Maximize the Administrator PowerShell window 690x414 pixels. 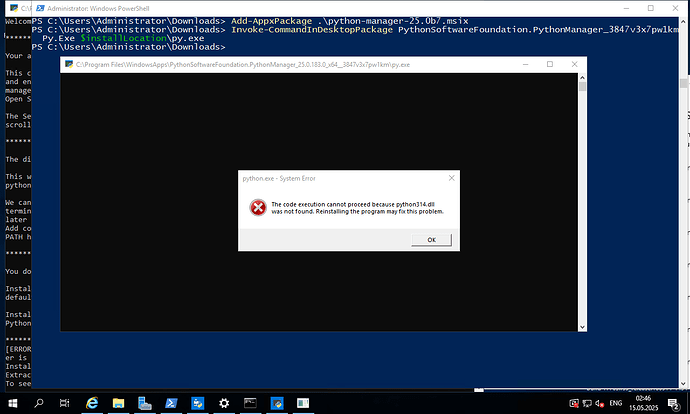tap(650, 8)
